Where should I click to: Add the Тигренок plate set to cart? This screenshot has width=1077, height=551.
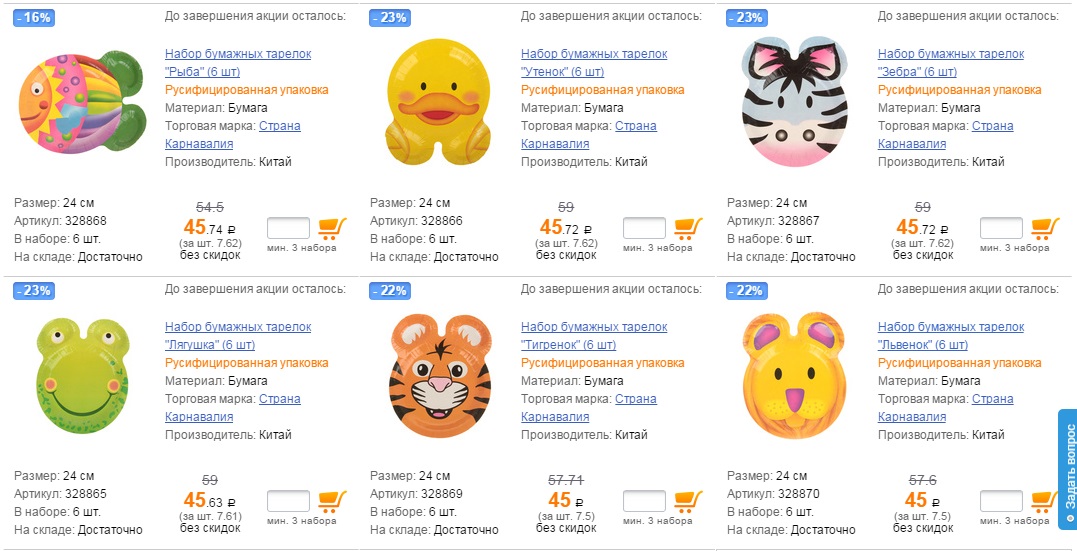point(688,500)
